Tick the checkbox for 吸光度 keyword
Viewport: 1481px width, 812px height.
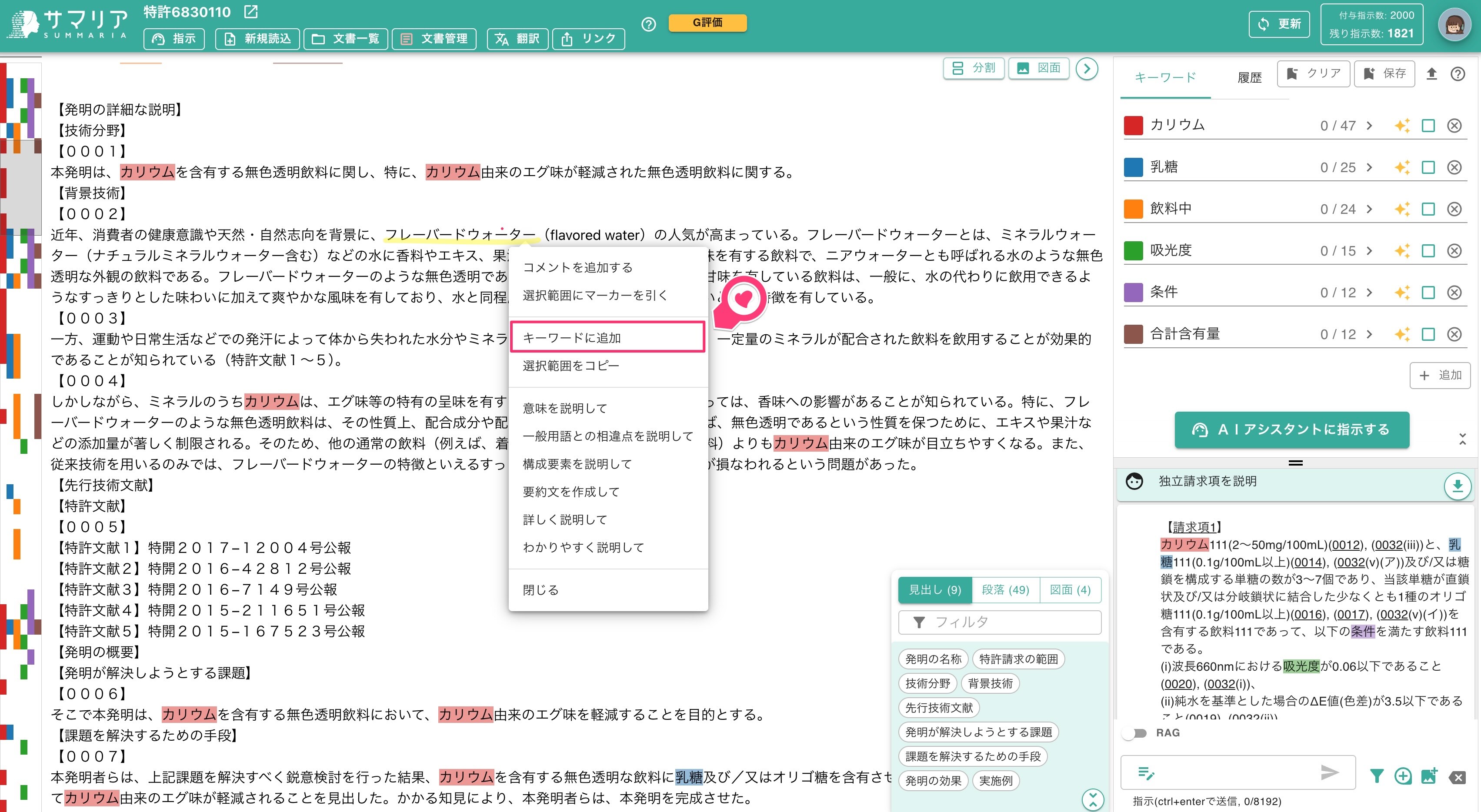(x=1428, y=250)
